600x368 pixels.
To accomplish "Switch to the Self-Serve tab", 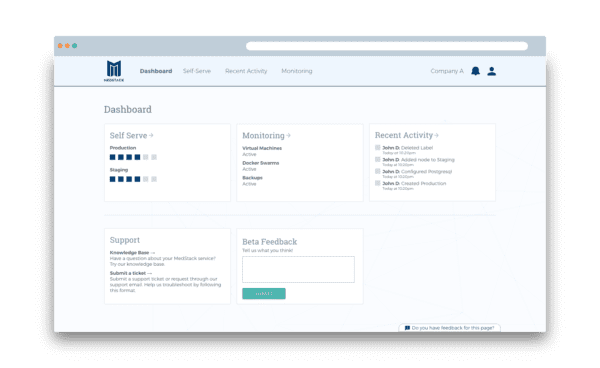I will point(197,71).
